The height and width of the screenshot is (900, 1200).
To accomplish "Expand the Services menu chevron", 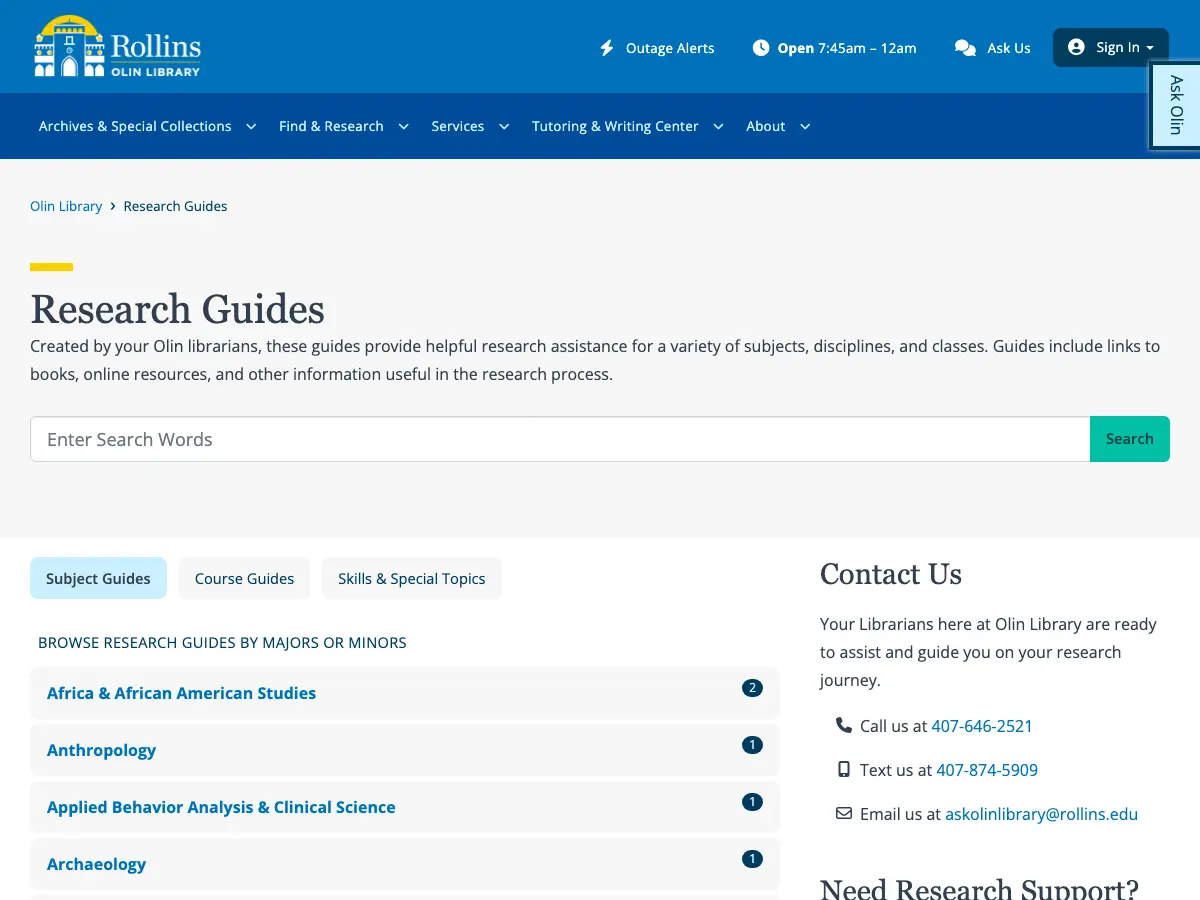I will tap(504, 126).
